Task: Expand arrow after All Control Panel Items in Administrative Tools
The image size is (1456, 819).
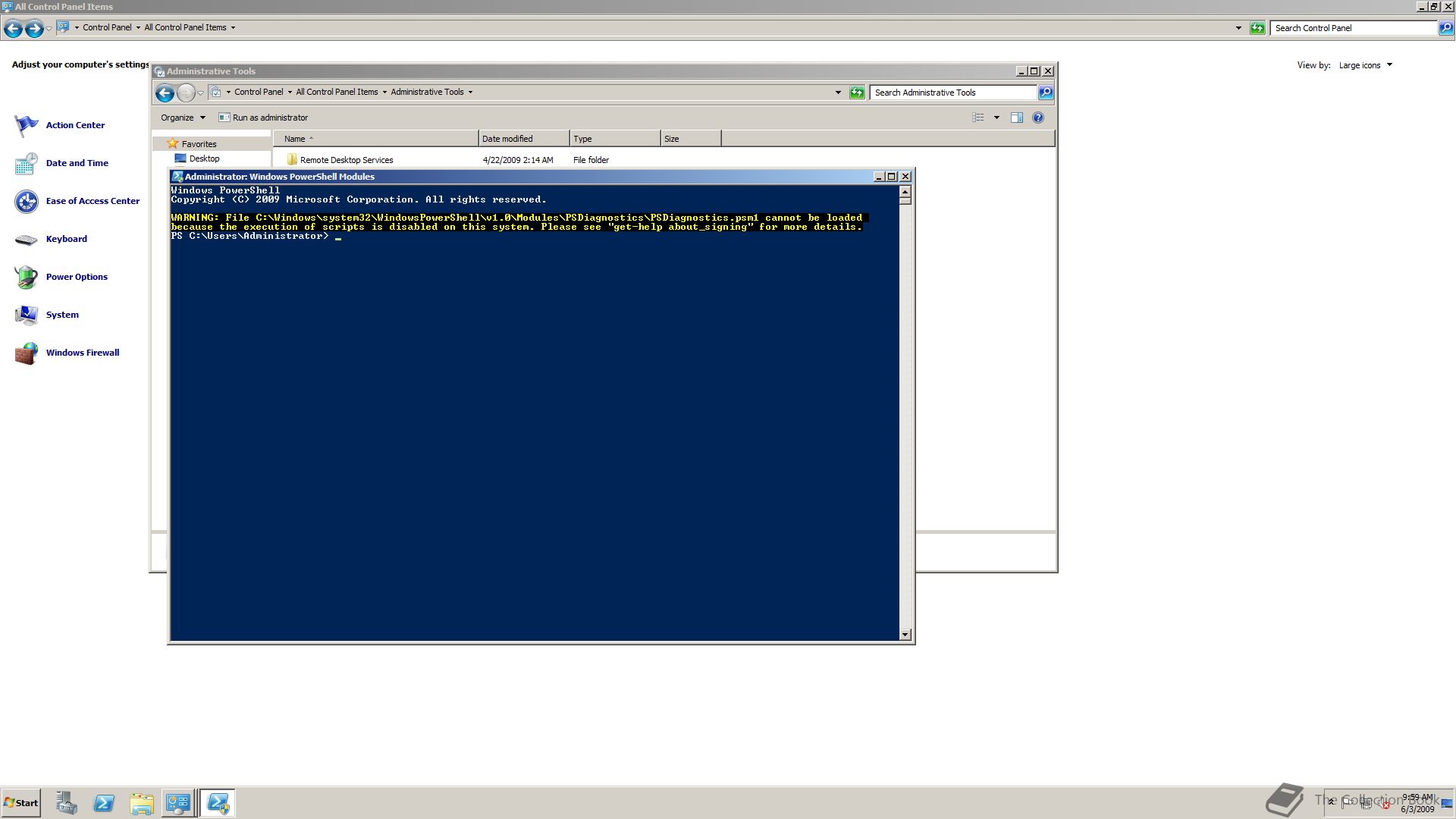Action: [x=384, y=92]
